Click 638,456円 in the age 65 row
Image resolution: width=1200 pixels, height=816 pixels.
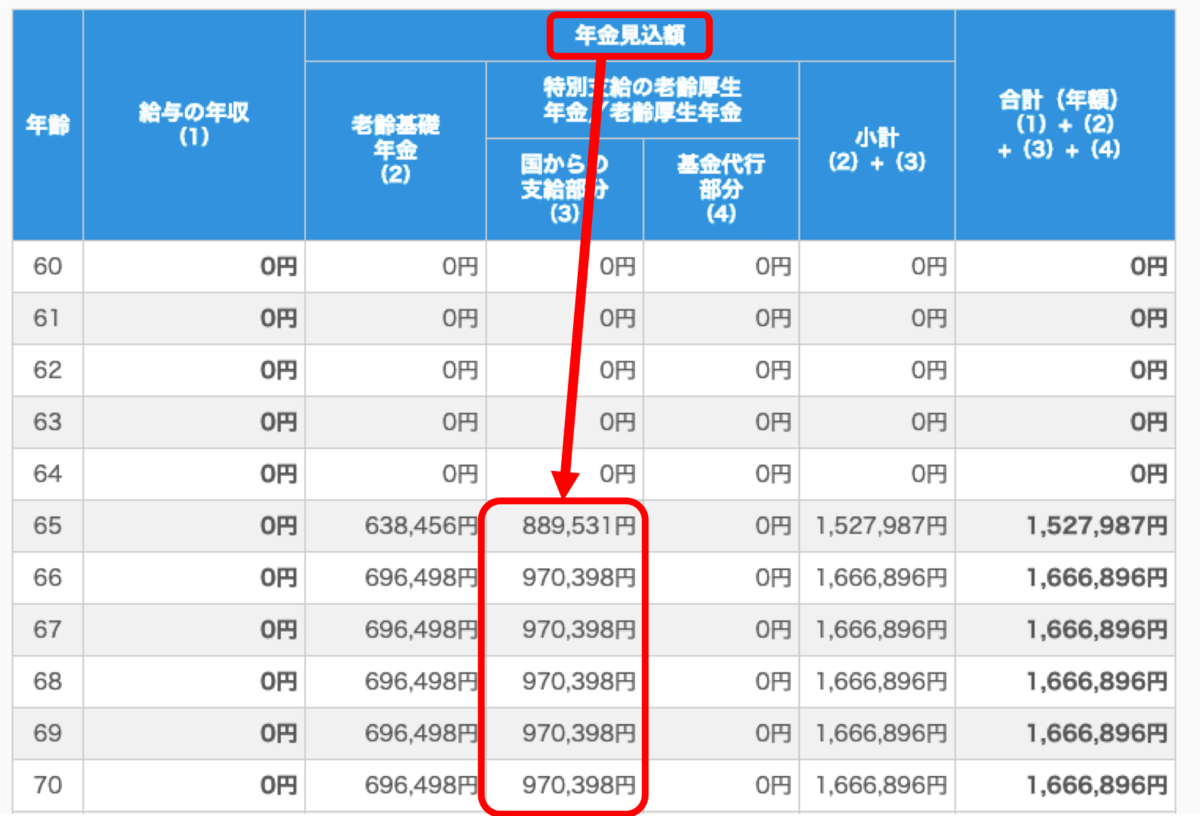coord(422,527)
